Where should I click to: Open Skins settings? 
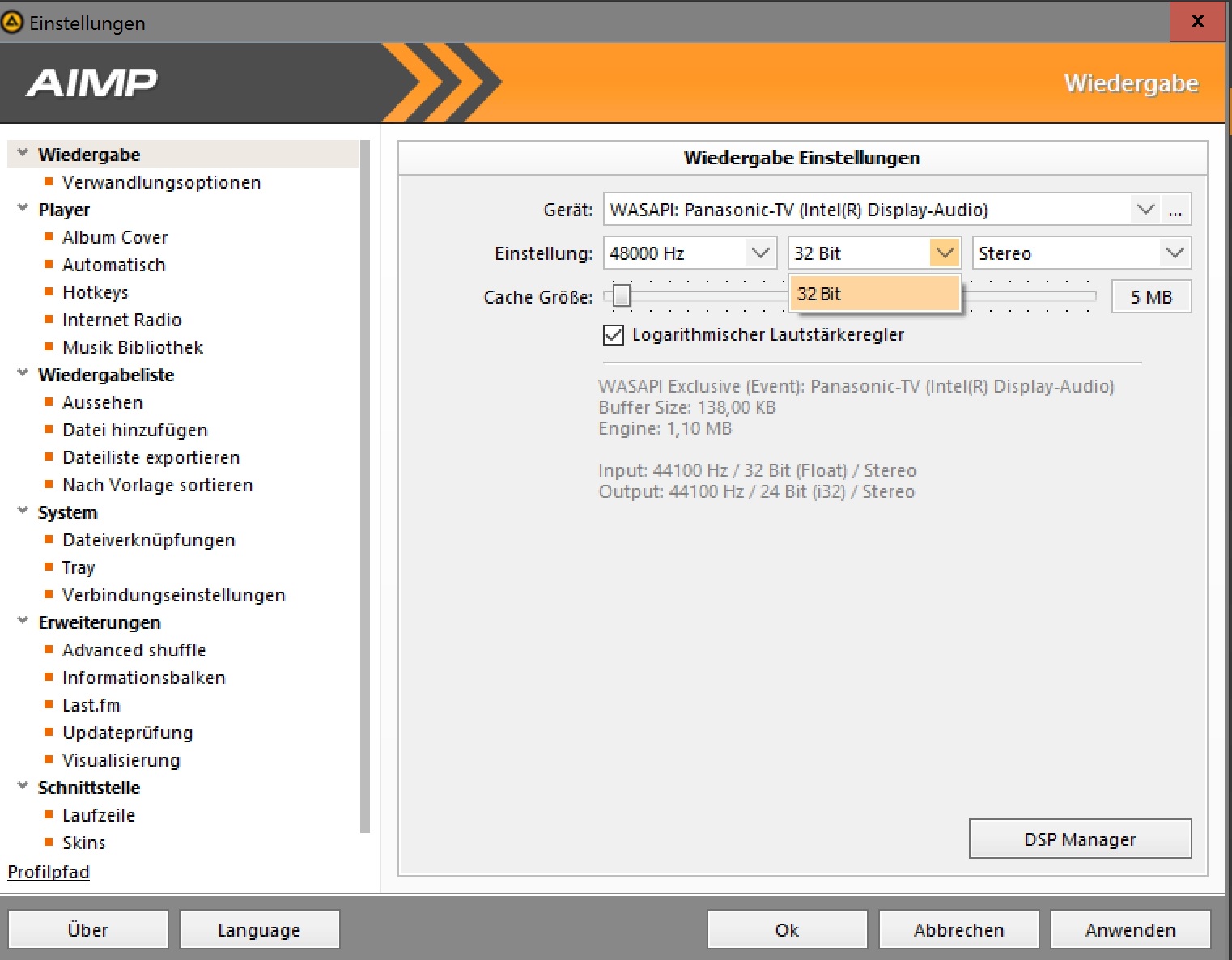(x=84, y=843)
